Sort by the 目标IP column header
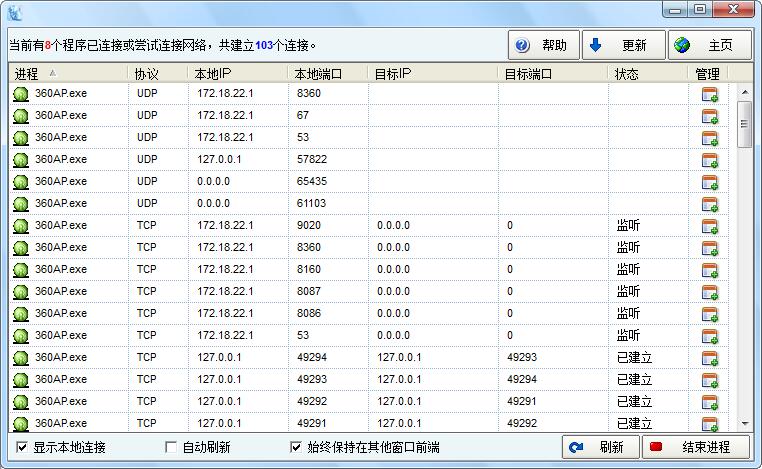 (433, 74)
